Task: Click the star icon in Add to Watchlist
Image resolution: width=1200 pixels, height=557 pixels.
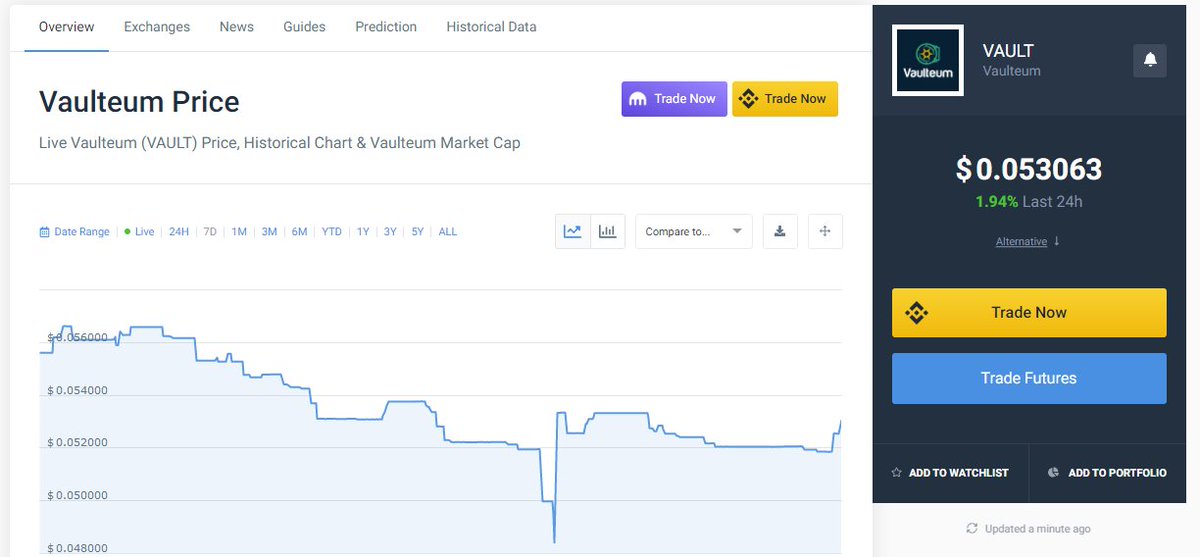Action: click(x=897, y=473)
